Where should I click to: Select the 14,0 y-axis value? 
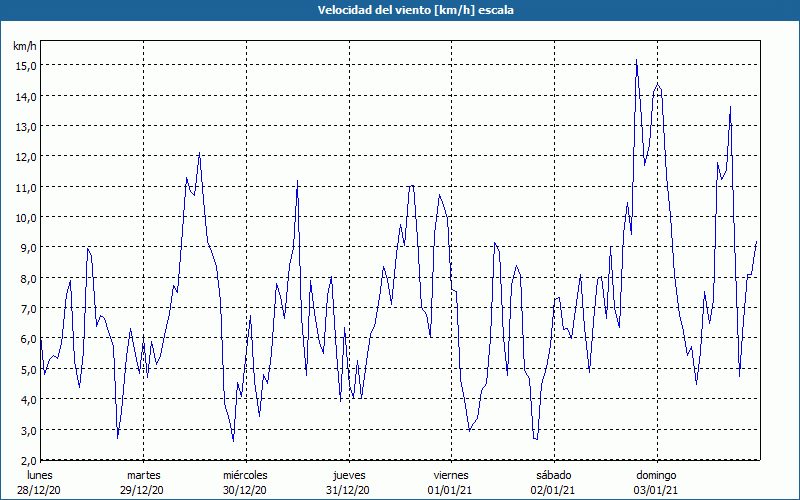26,96
